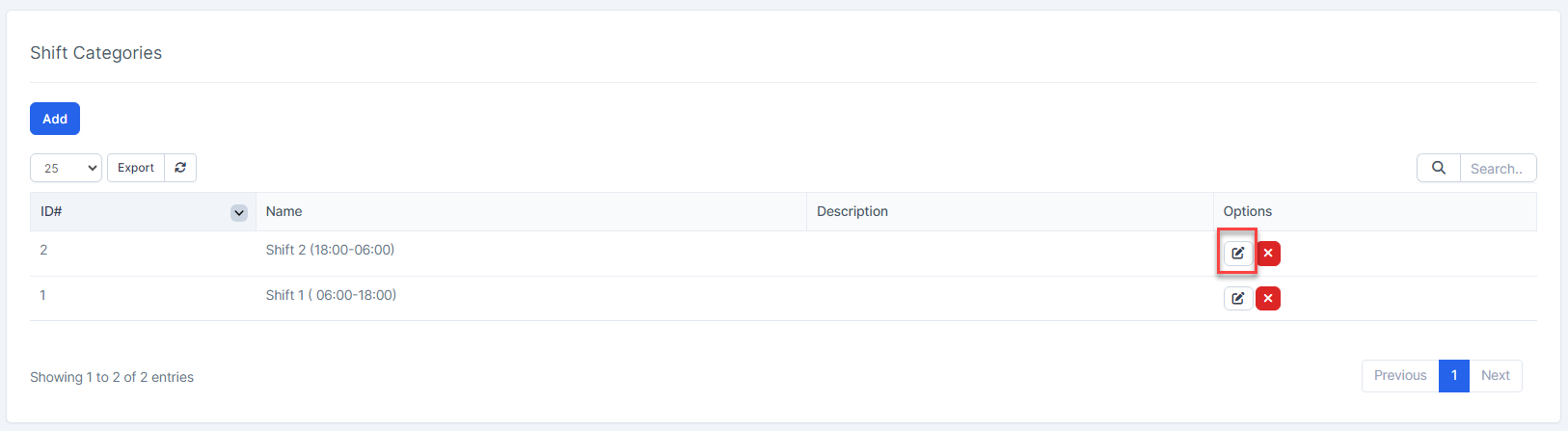Click the Shift 1 ( 06:00-18:00) name cell

click(x=331, y=295)
